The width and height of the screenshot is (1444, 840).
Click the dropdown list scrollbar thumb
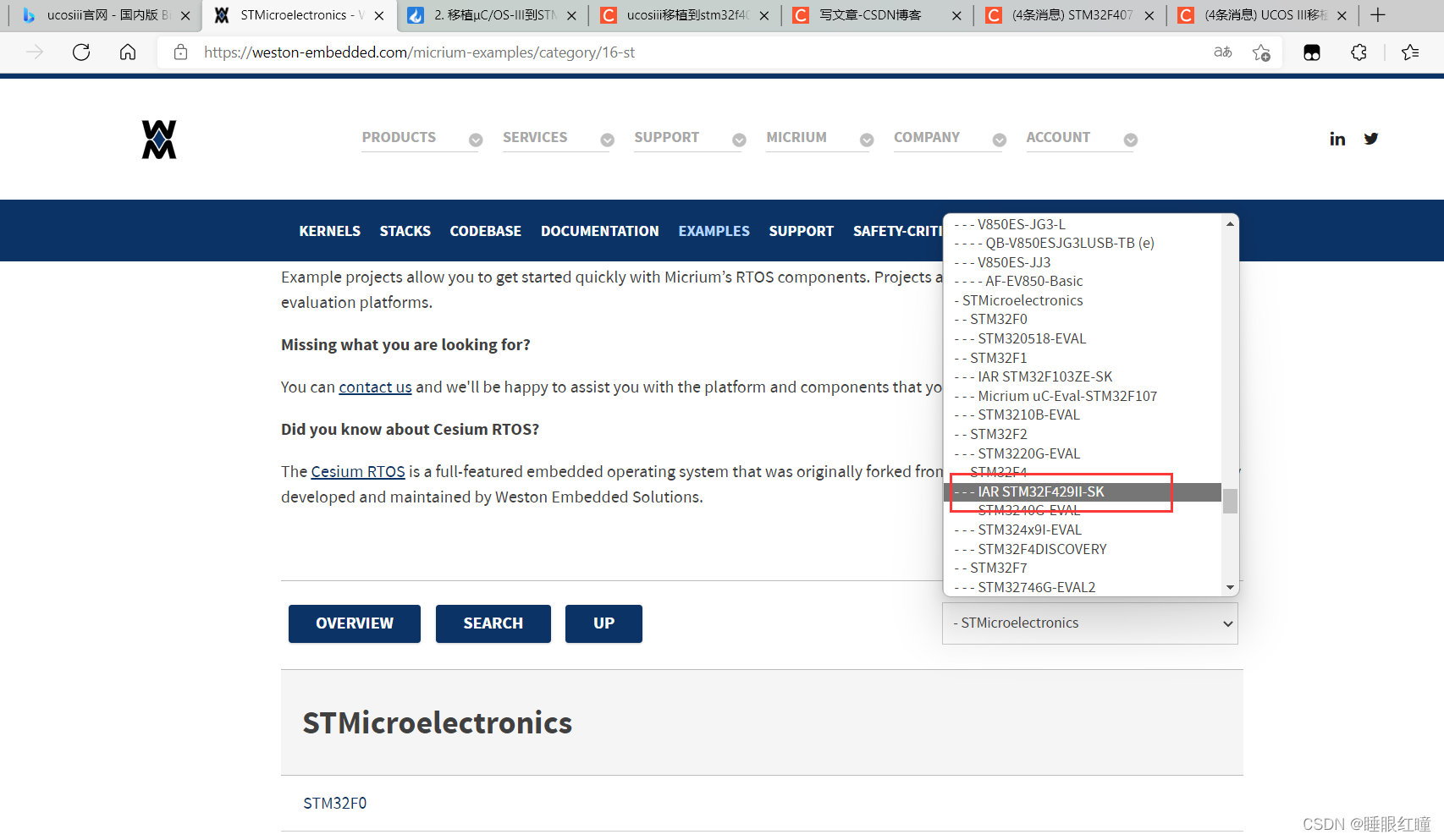coord(1230,501)
